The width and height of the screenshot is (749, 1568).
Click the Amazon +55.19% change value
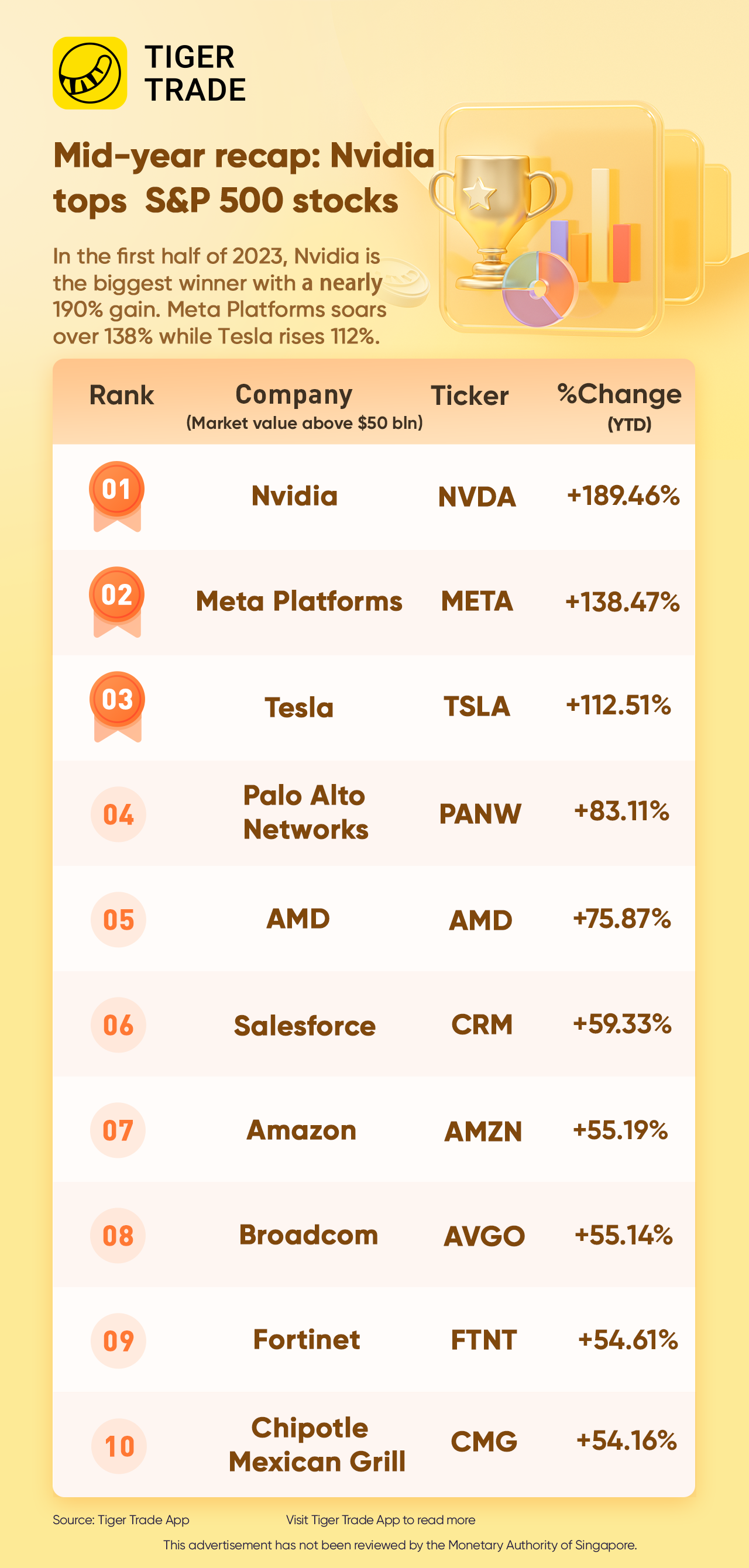(620, 1130)
